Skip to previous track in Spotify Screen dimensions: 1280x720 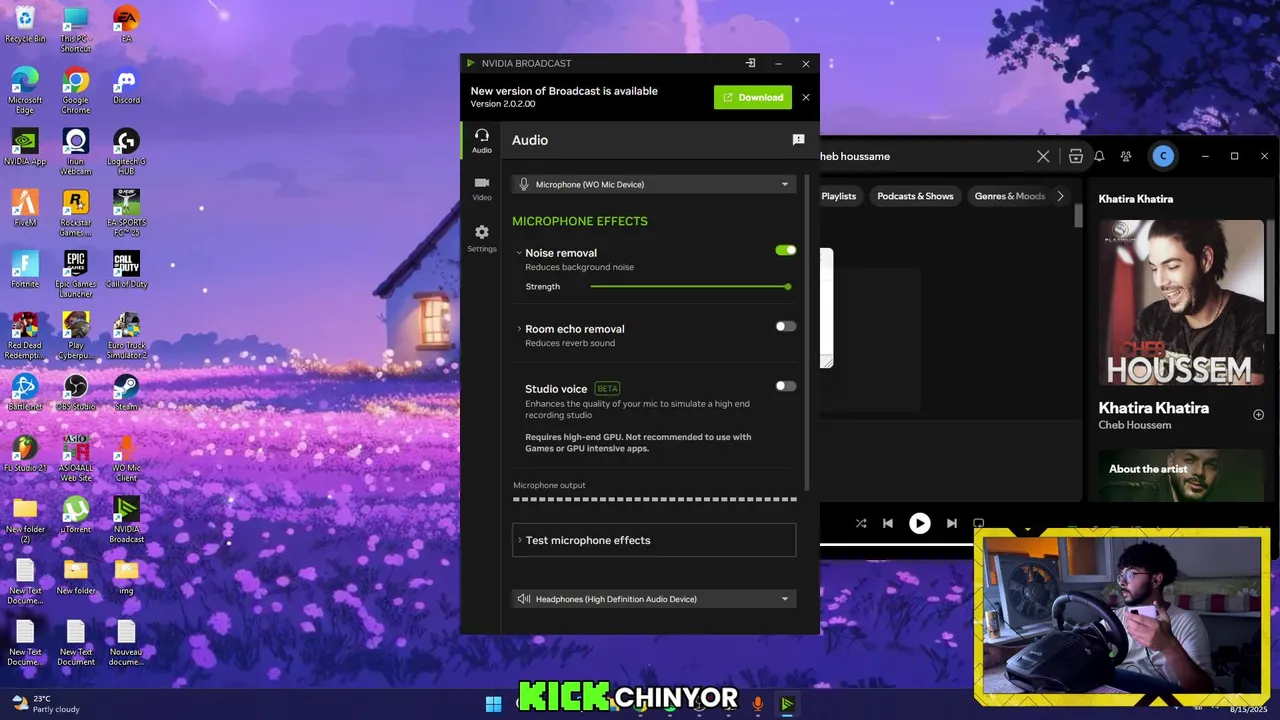pyautogui.click(x=888, y=523)
